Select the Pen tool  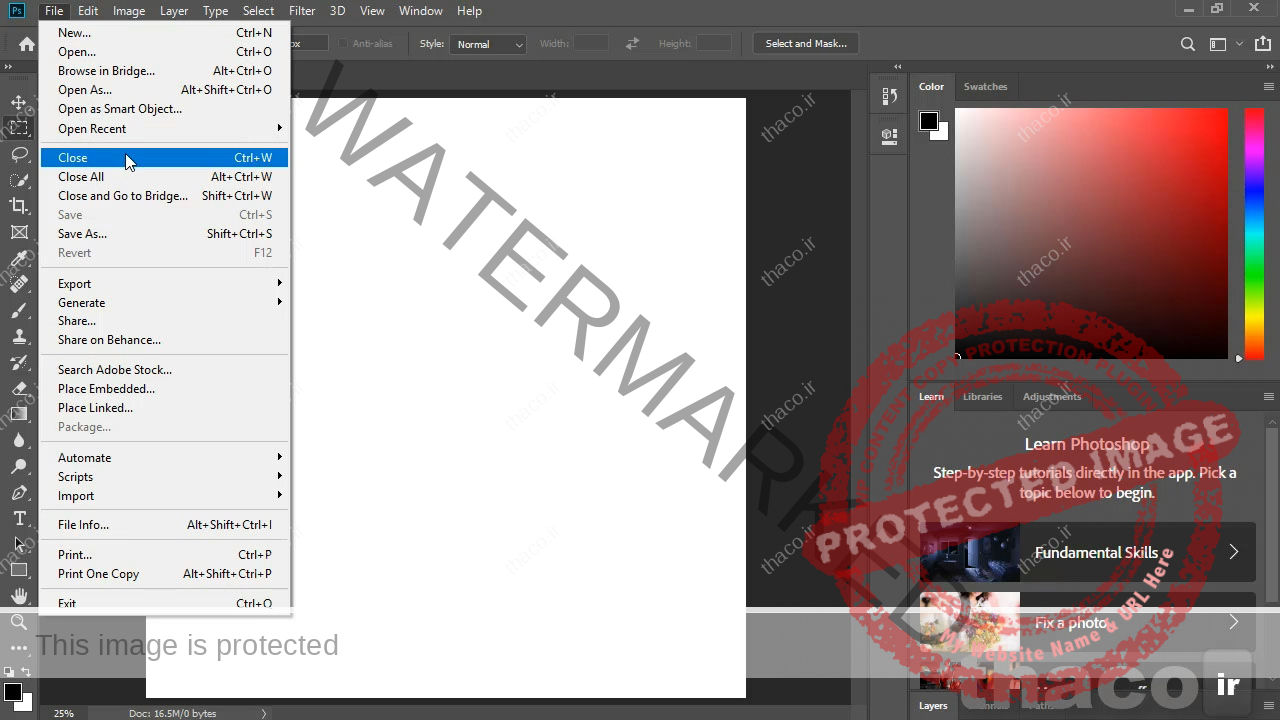click(19, 492)
